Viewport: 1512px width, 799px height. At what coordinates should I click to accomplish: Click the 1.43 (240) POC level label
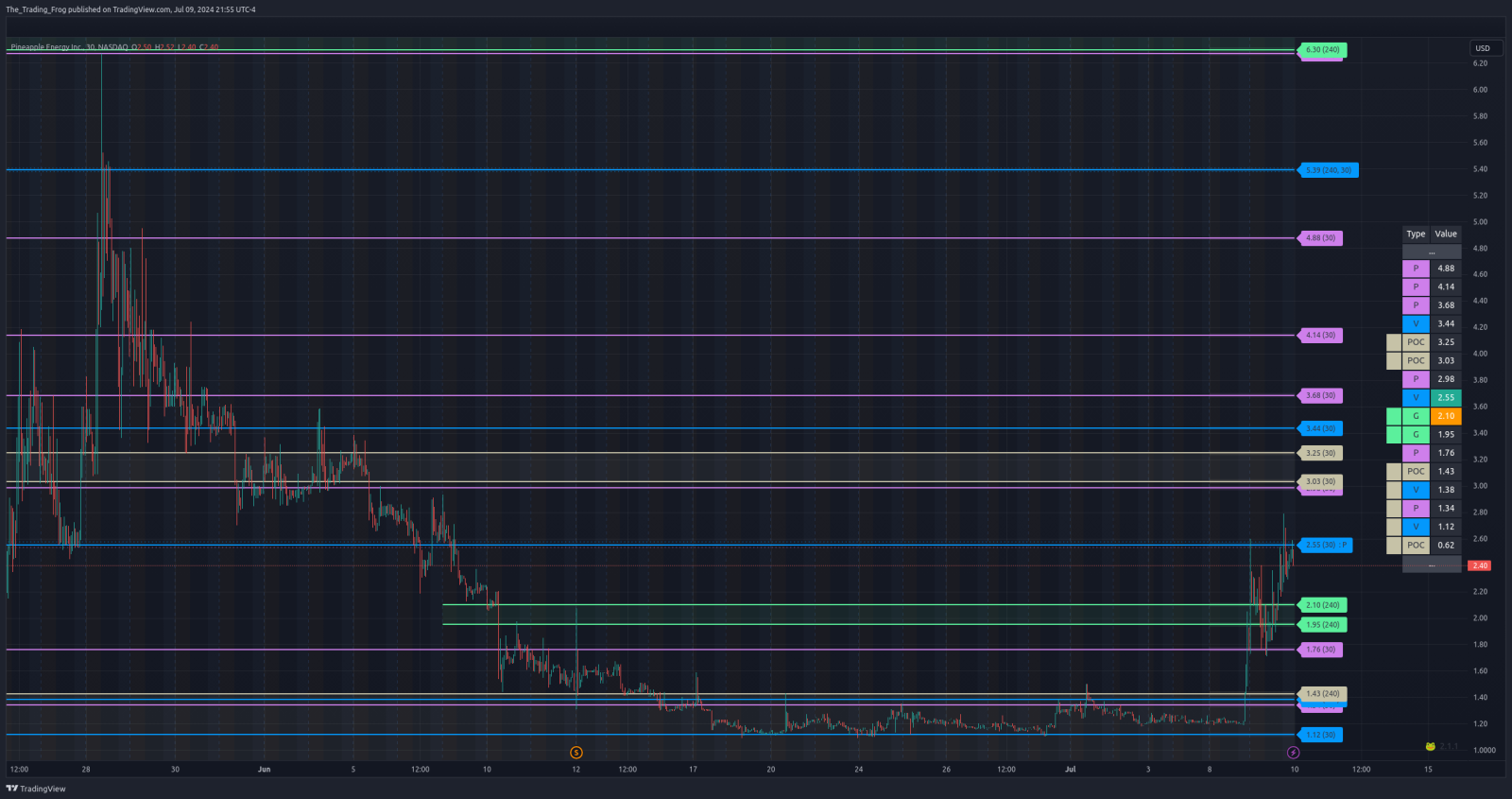pos(1323,694)
